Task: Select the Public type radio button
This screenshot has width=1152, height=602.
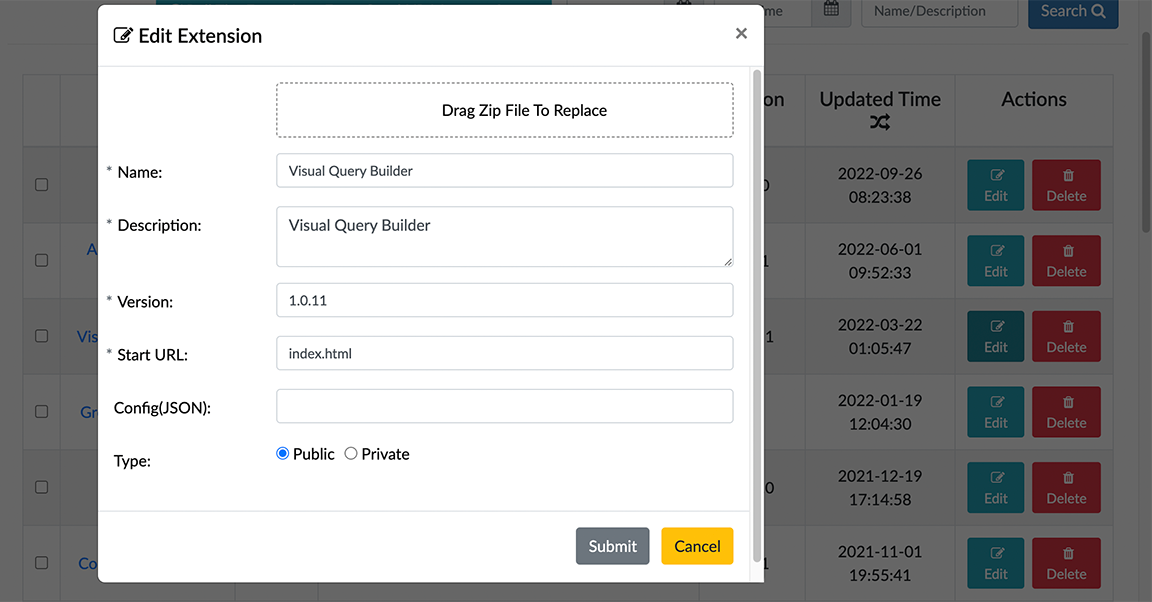Action: [x=283, y=454]
